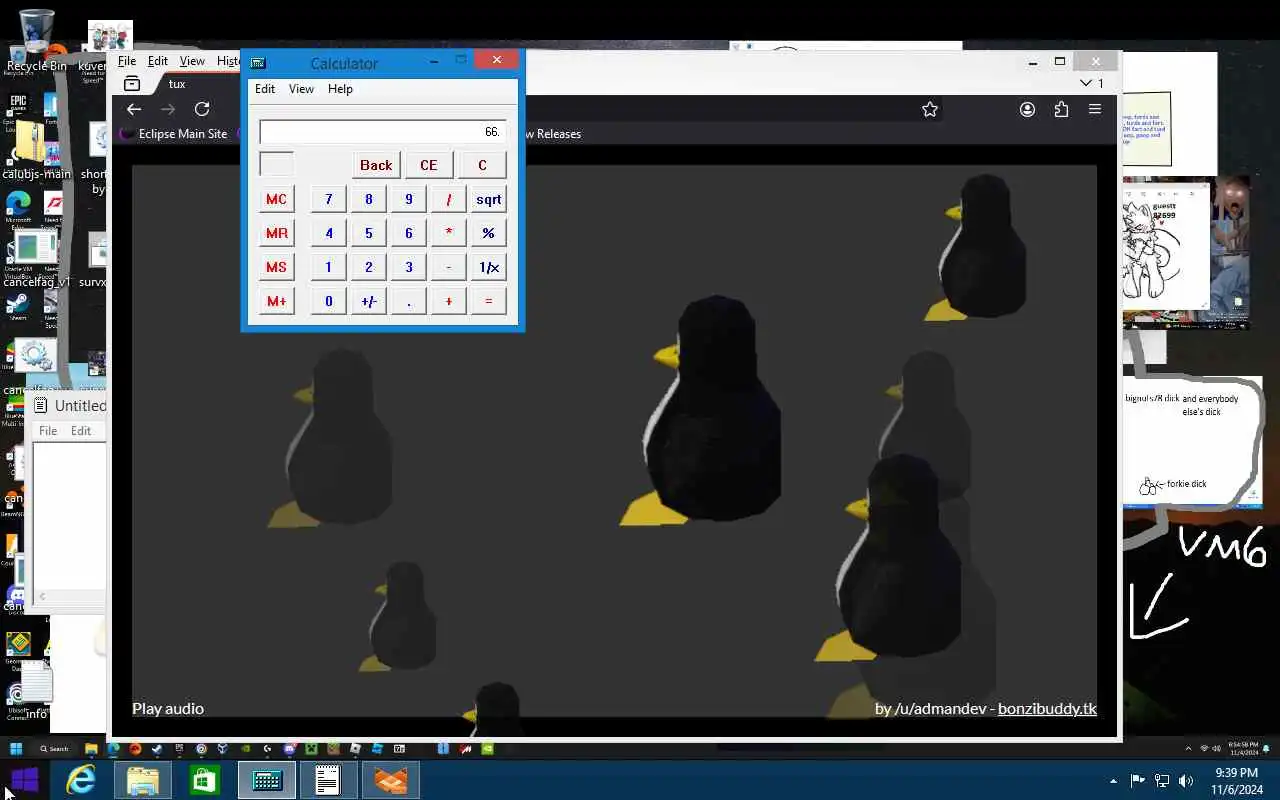Click the decimal point button
Viewport: 1280px width, 800px height.
pos(409,301)
